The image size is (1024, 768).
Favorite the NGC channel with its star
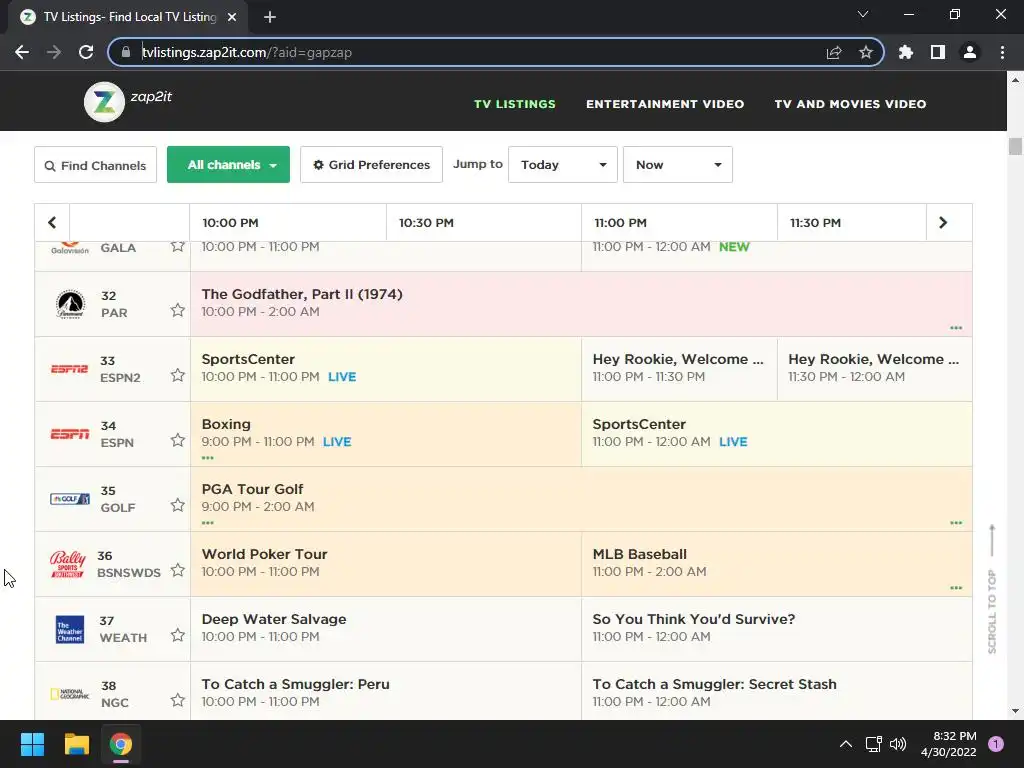click(178, 700)
